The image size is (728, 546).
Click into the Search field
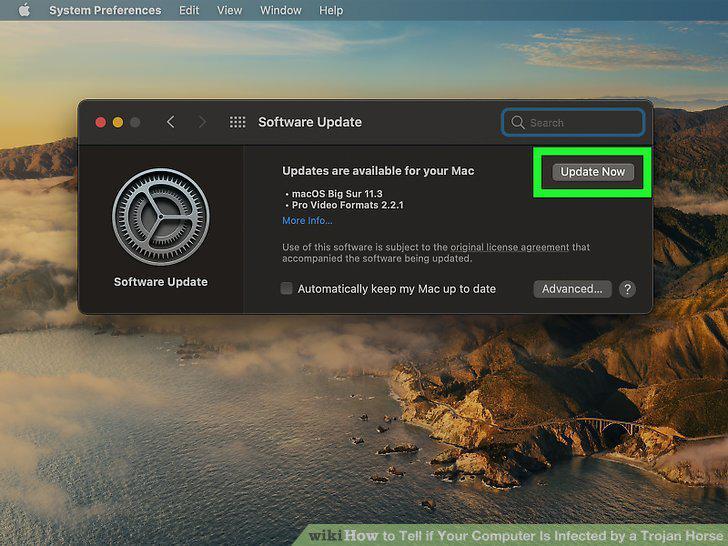[573, 123]
